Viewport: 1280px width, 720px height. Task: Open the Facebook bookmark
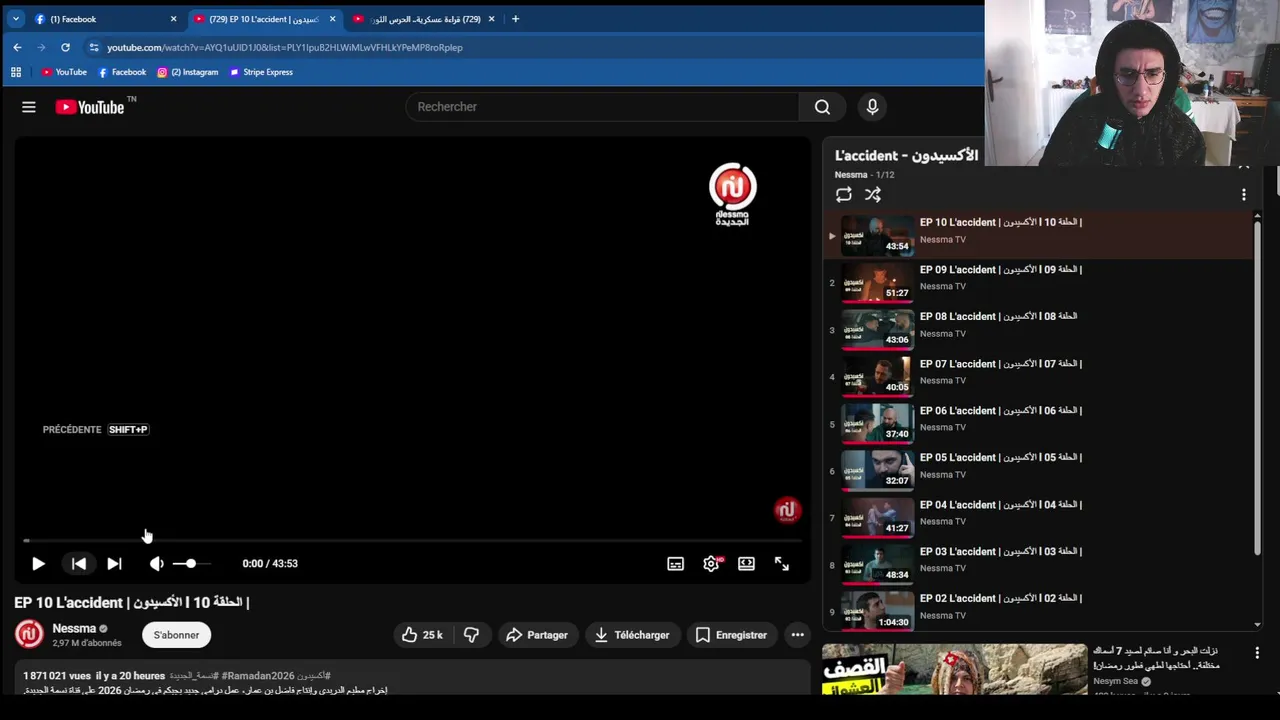[x=122, y=72]
